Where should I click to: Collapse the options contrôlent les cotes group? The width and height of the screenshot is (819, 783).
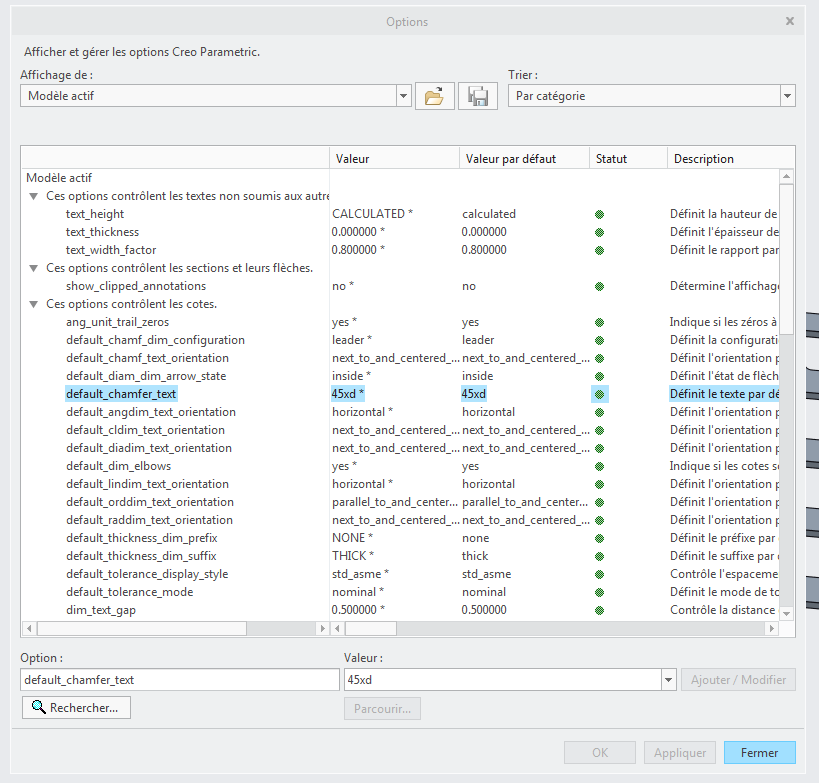pos(33,304)
